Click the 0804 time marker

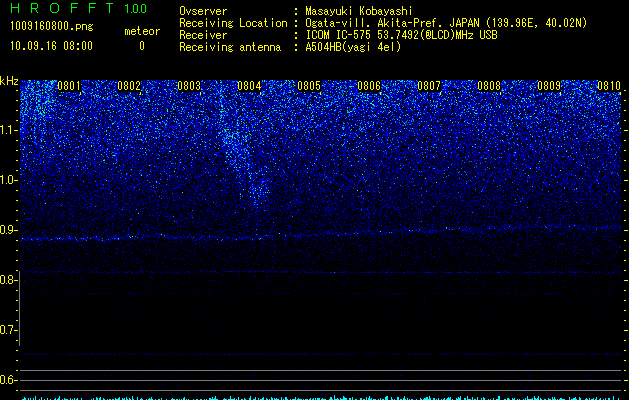(249, 86)
